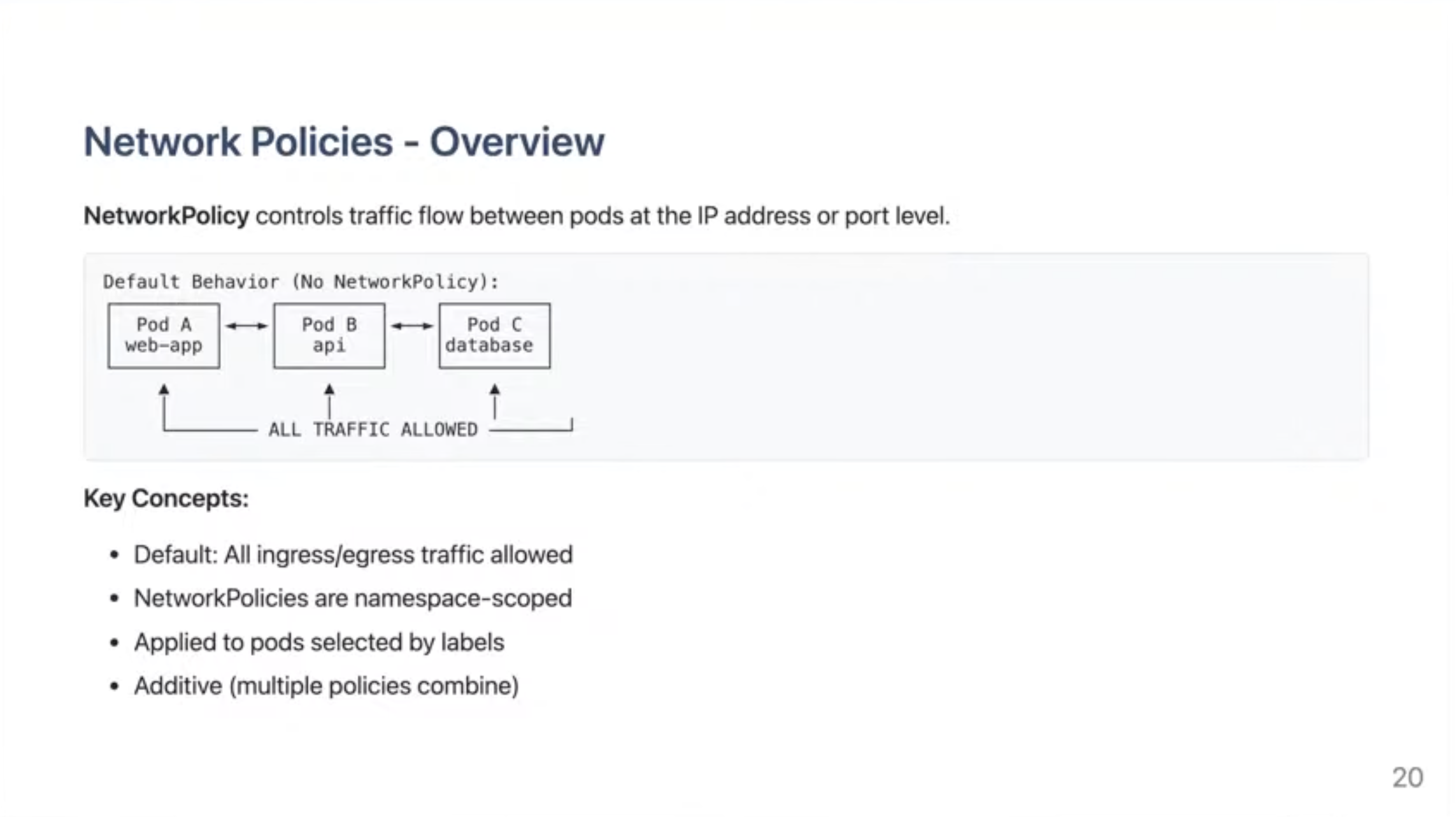Image resolution: width=1456 pixels, height=817 pixels.
Task: Select the Pod A web-app box
Action: [164, 336]
